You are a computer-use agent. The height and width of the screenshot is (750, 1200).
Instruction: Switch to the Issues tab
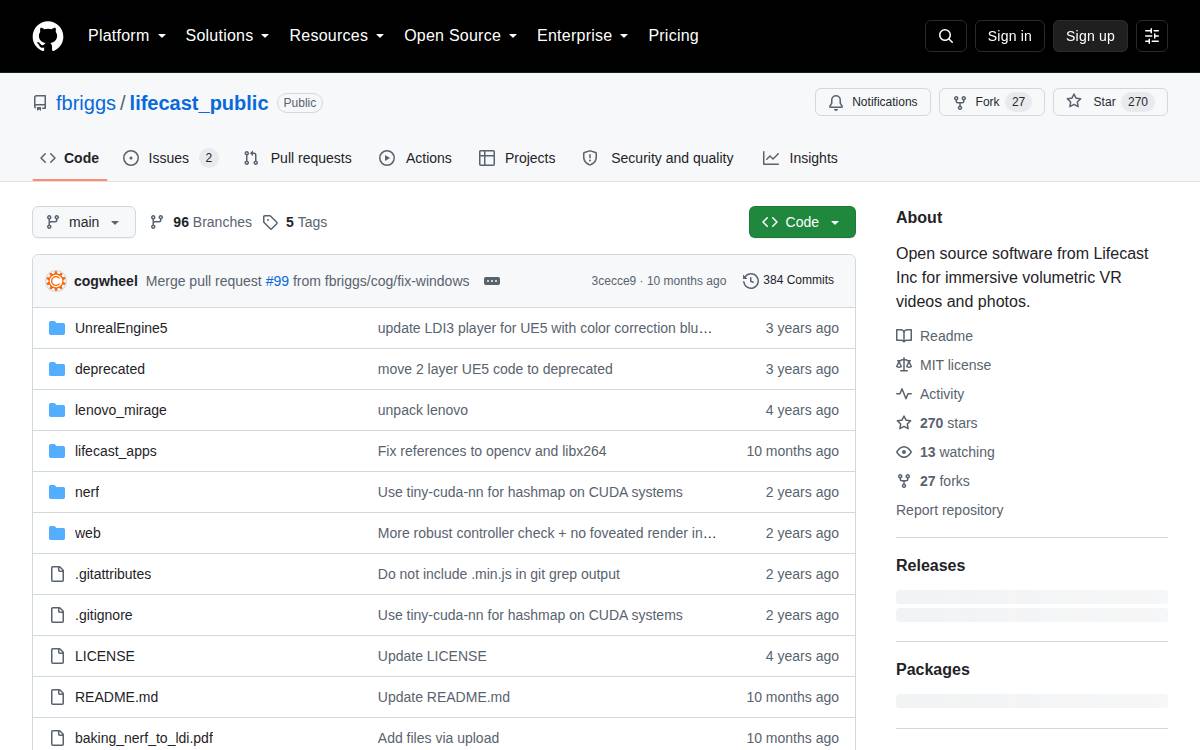[x=170, y=158]
